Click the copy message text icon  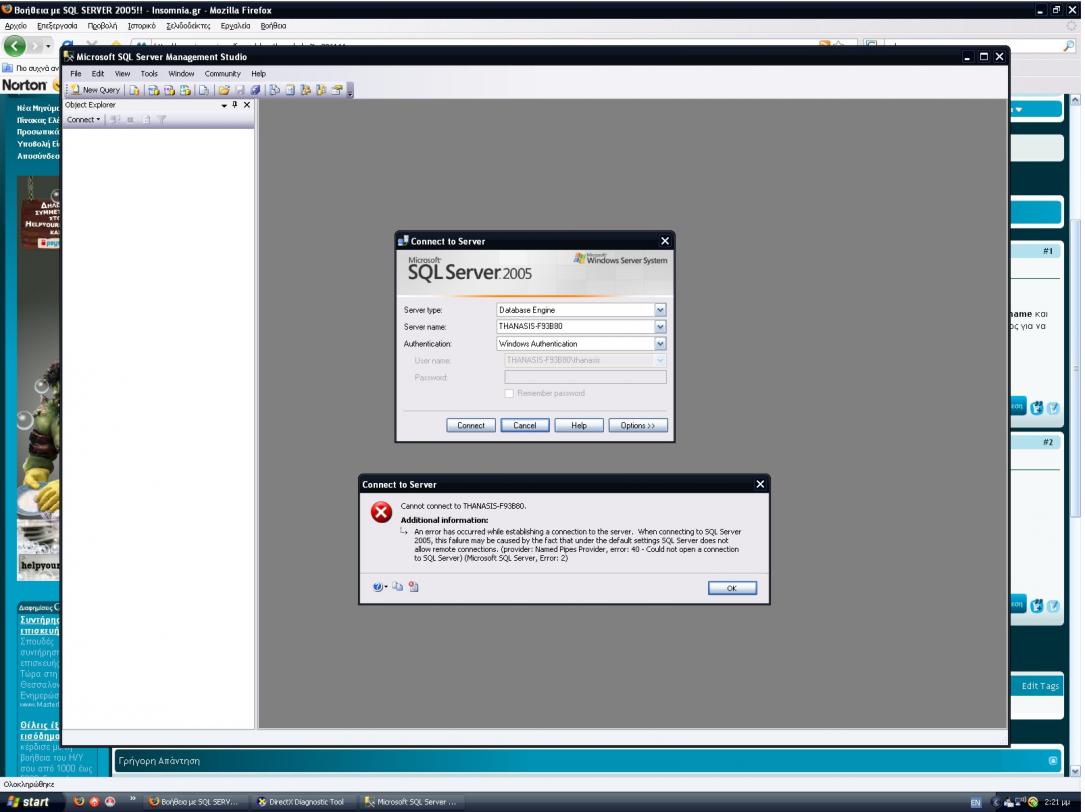tap(397, 587)
